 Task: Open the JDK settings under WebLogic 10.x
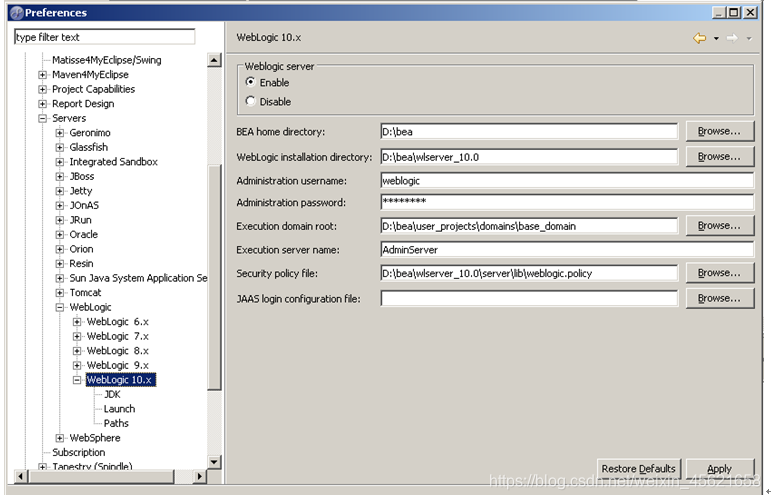pos(112,394)
